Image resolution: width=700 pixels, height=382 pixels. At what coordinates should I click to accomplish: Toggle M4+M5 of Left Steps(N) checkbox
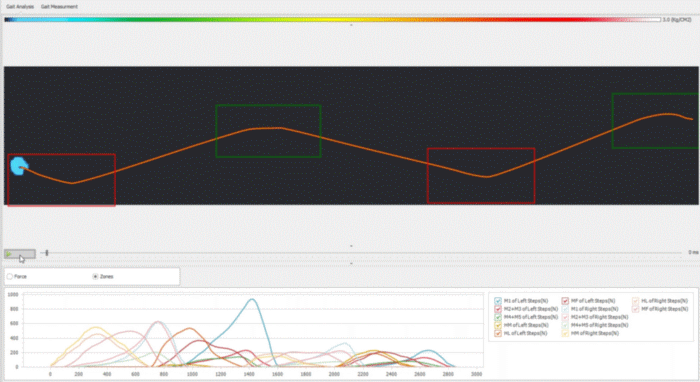click(x=498, y=317)
